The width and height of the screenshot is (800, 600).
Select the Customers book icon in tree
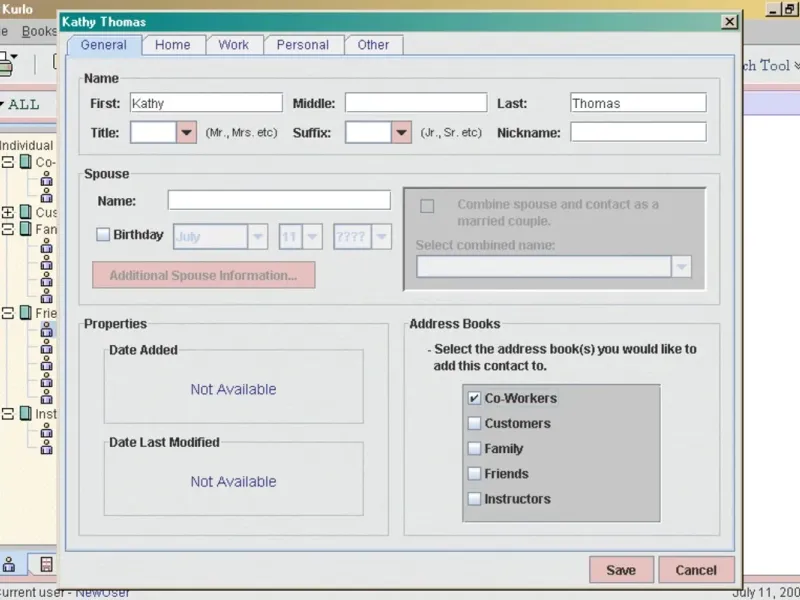[x=26, y=212]
